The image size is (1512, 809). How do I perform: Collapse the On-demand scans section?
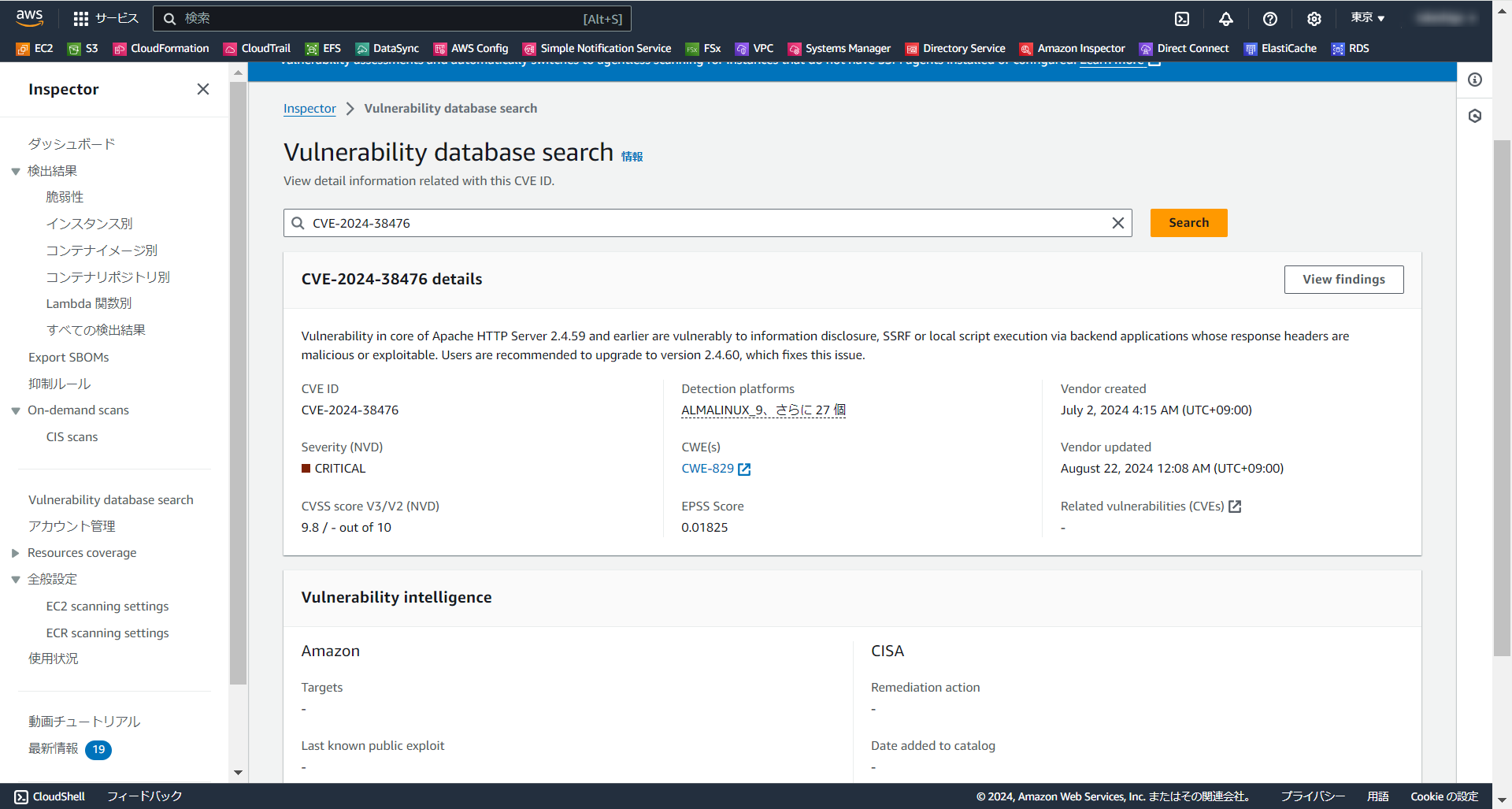point(16,410)
